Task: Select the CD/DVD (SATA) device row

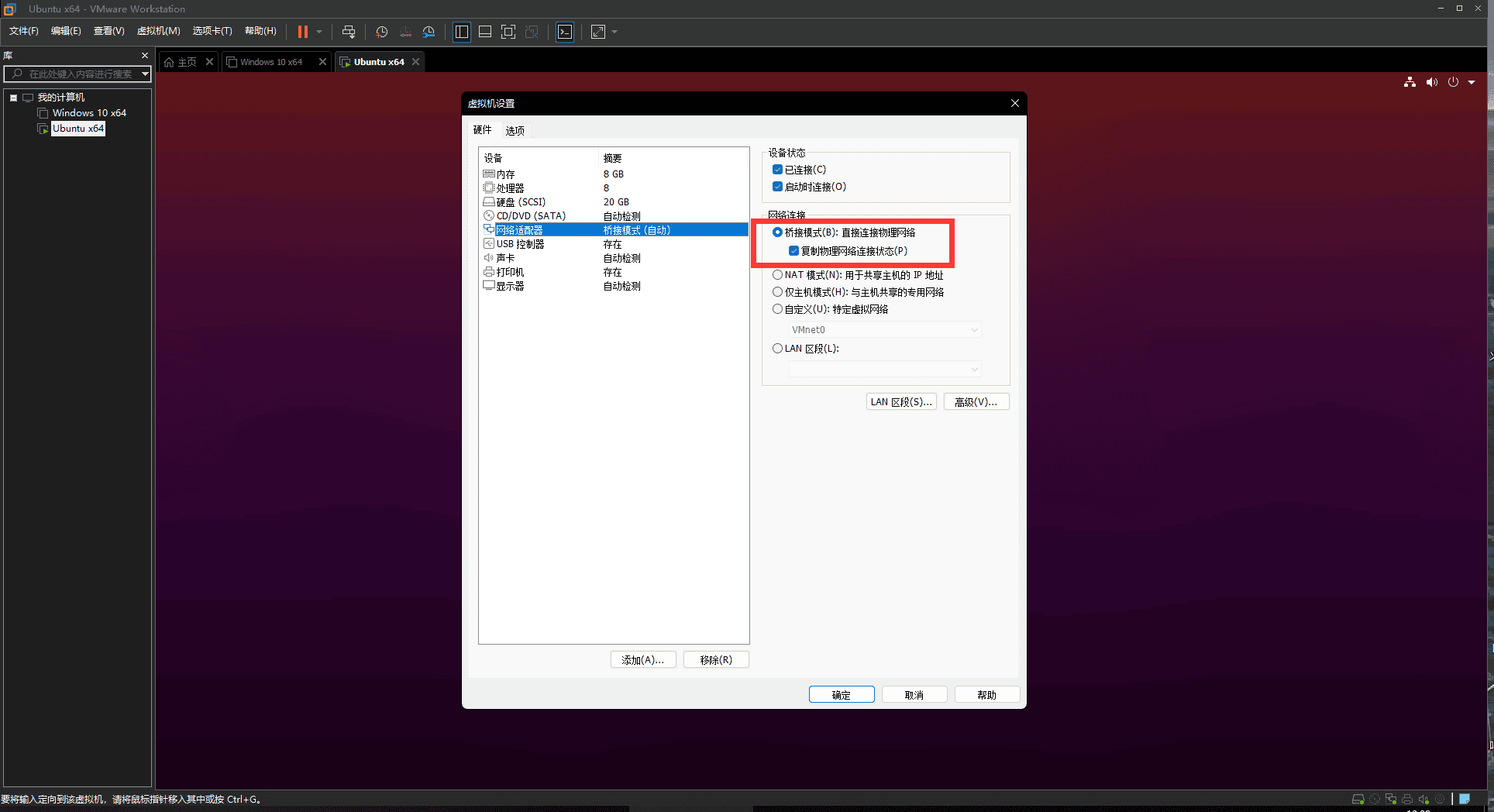Action: (614, 216)
